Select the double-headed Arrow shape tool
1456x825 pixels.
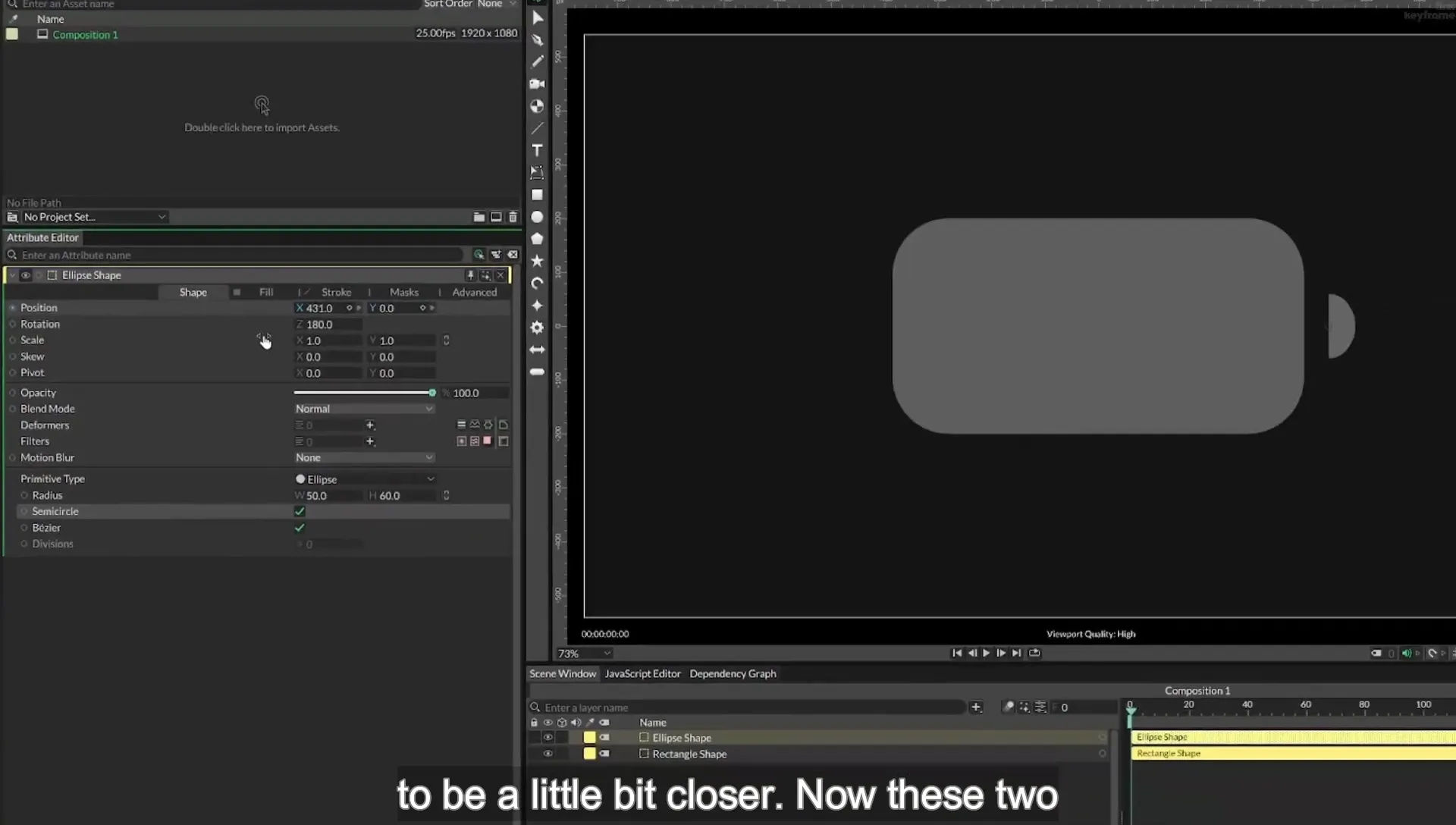pos(537,350)
